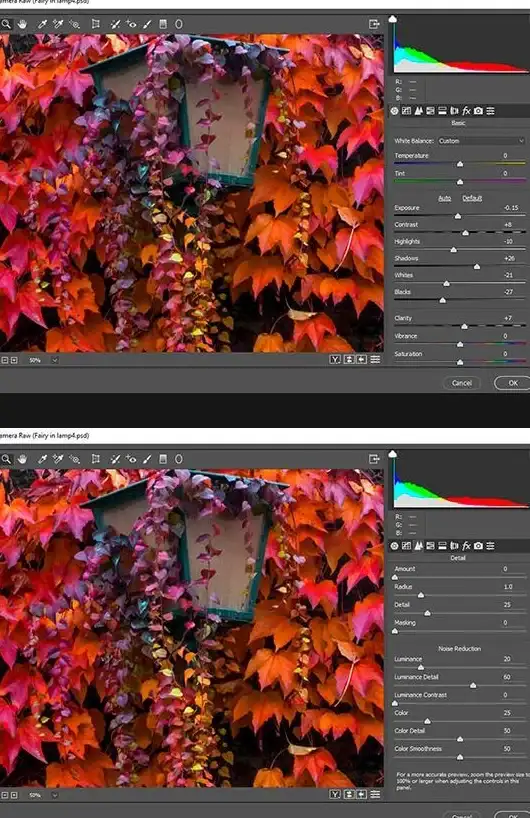
Task: Click the Default link in Basic panel
Action: [472, 198]
